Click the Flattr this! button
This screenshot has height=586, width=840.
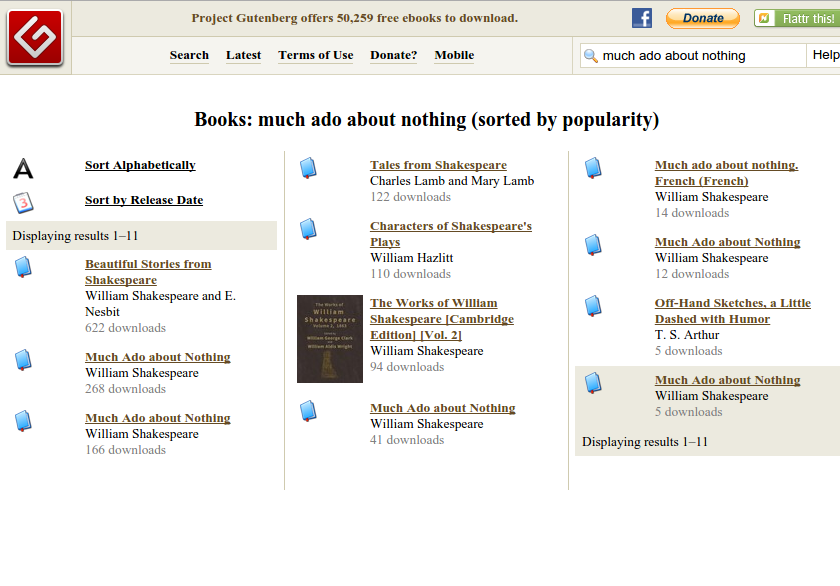pos(797,18)
